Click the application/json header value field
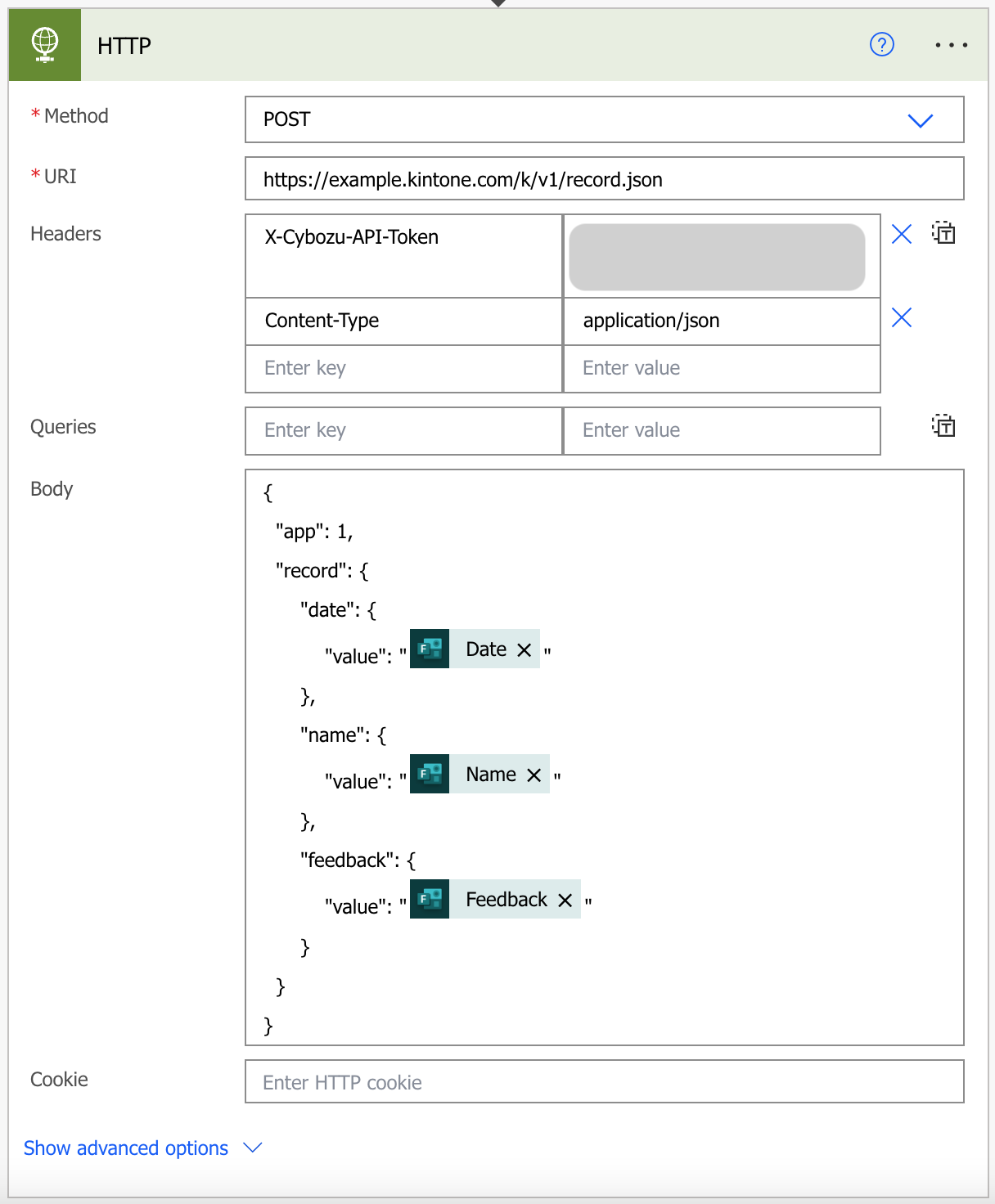The width and height of the screenshot is (995, 1204). click(723, 321)
